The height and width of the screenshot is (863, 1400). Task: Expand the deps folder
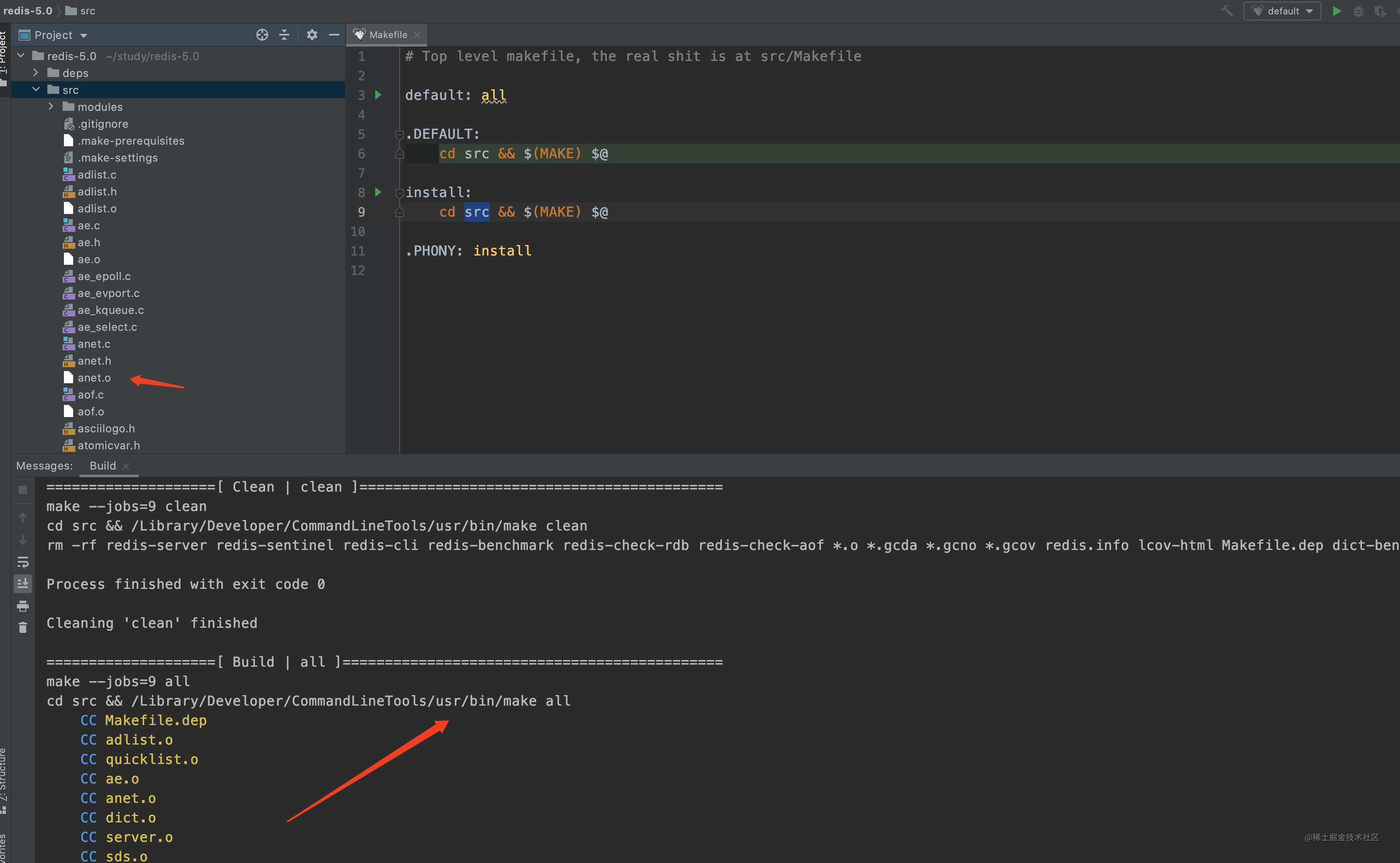pos(36,73)
